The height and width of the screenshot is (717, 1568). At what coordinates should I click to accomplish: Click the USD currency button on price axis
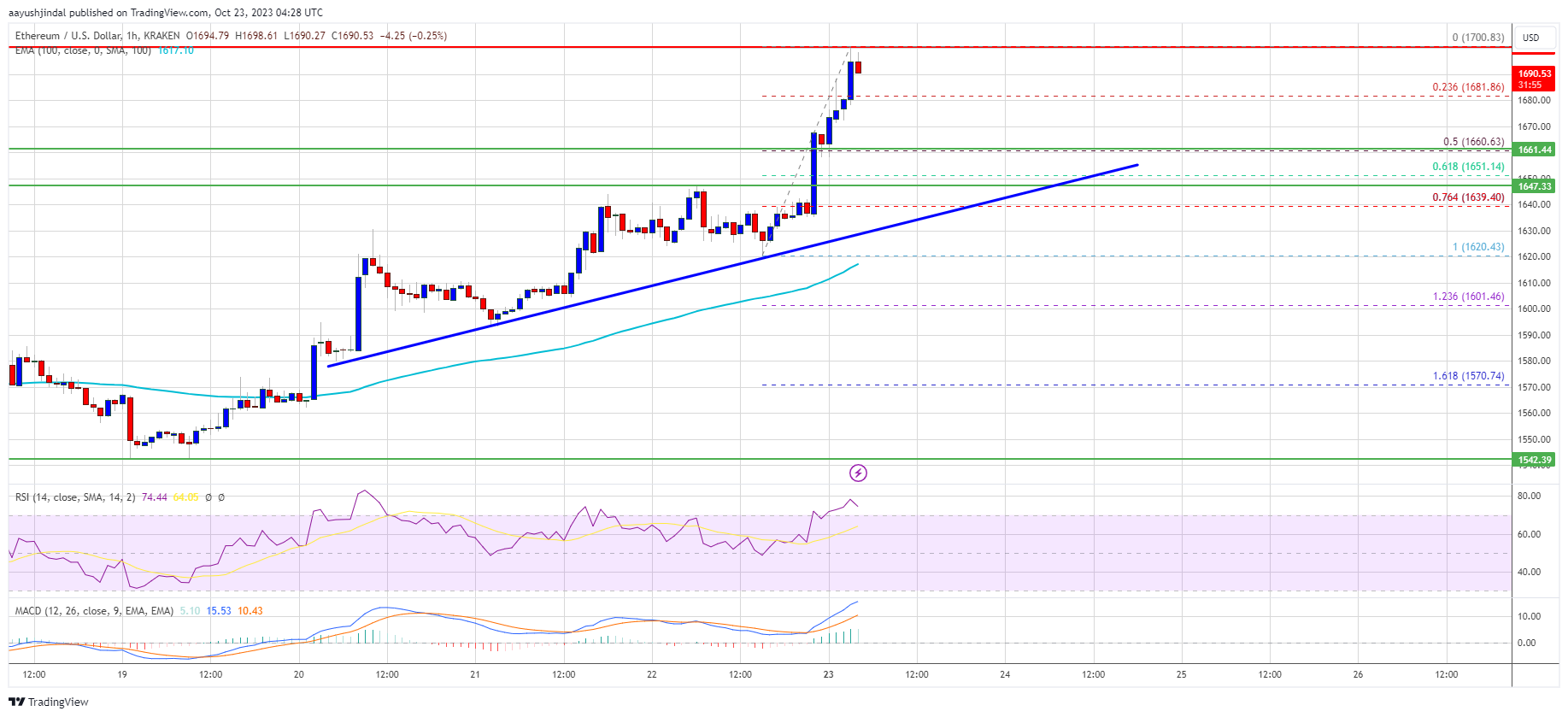pos(1530,38)
